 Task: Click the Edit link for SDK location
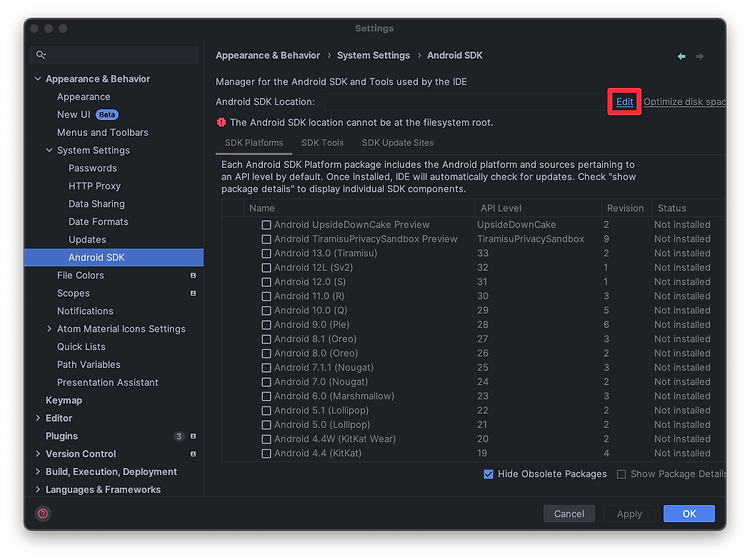pyautogui.click(x=624, y=101)
